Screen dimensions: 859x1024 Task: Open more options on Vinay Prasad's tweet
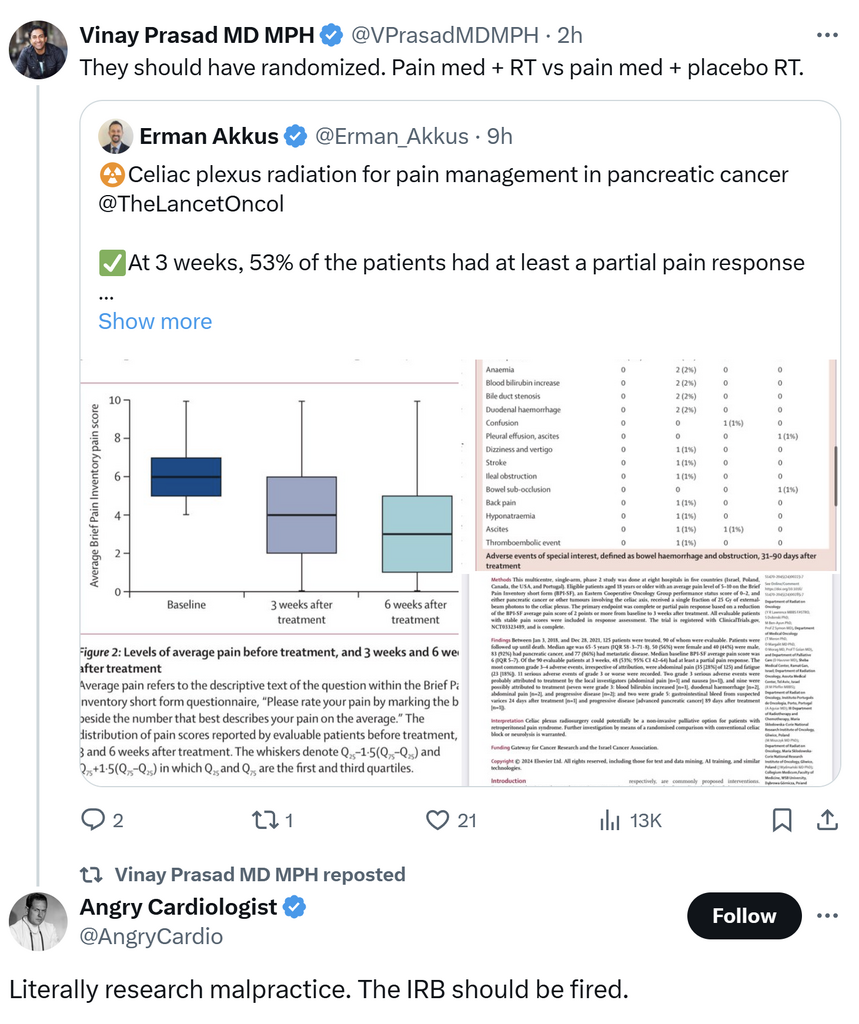pos(826,35)
